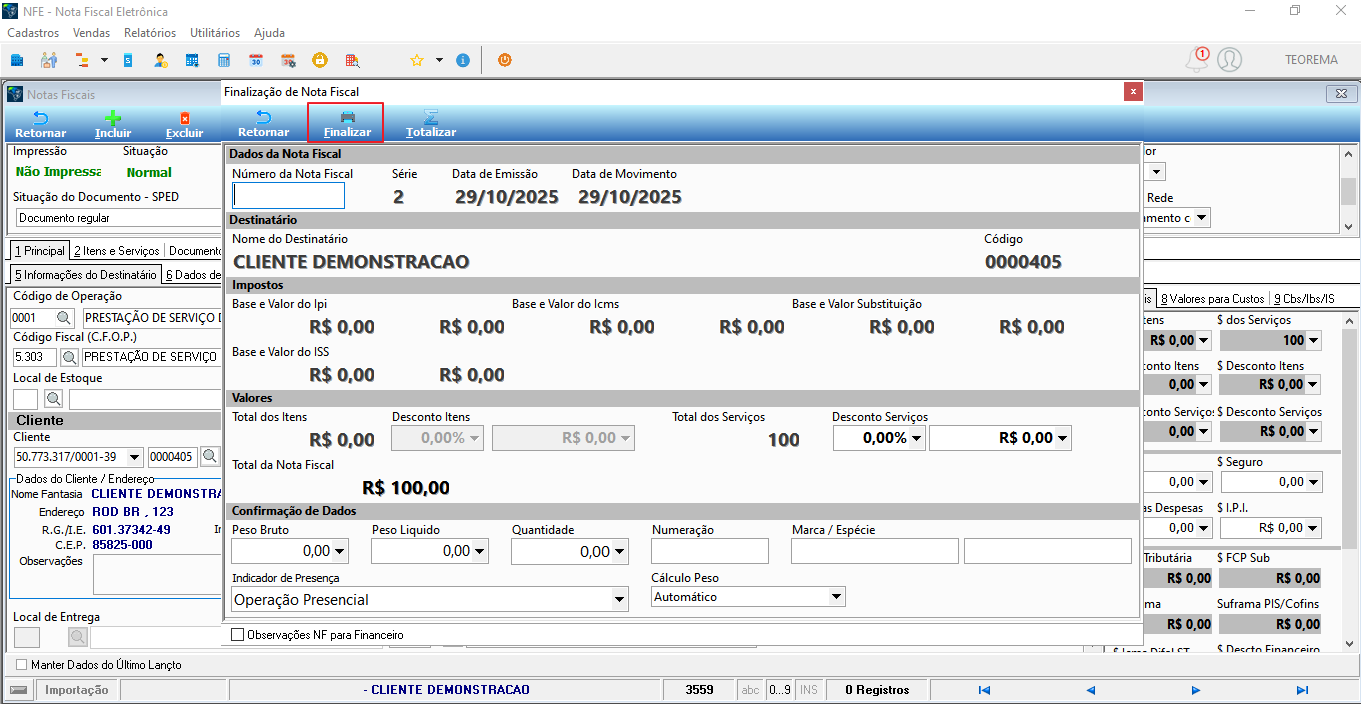
Task: Open dropdown arrow next to the star icon
Action: (x=439, y=60)
